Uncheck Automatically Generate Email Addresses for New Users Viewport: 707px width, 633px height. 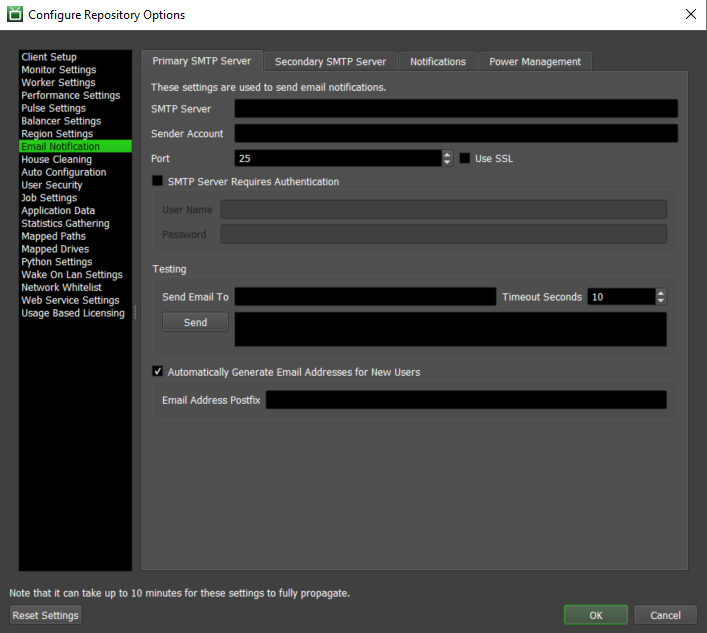coord(157,372)
